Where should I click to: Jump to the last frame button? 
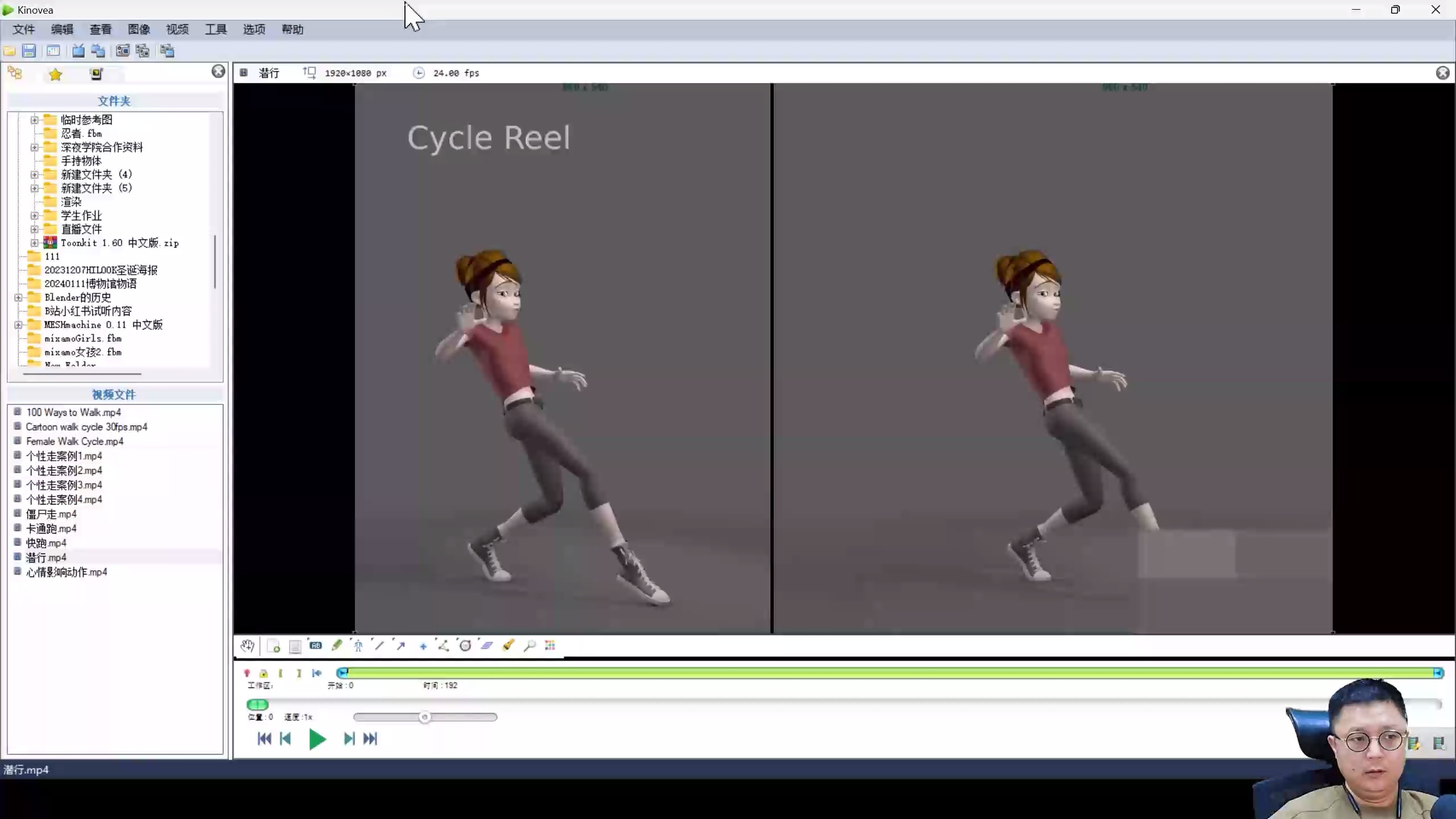click(x=370, y=739)
